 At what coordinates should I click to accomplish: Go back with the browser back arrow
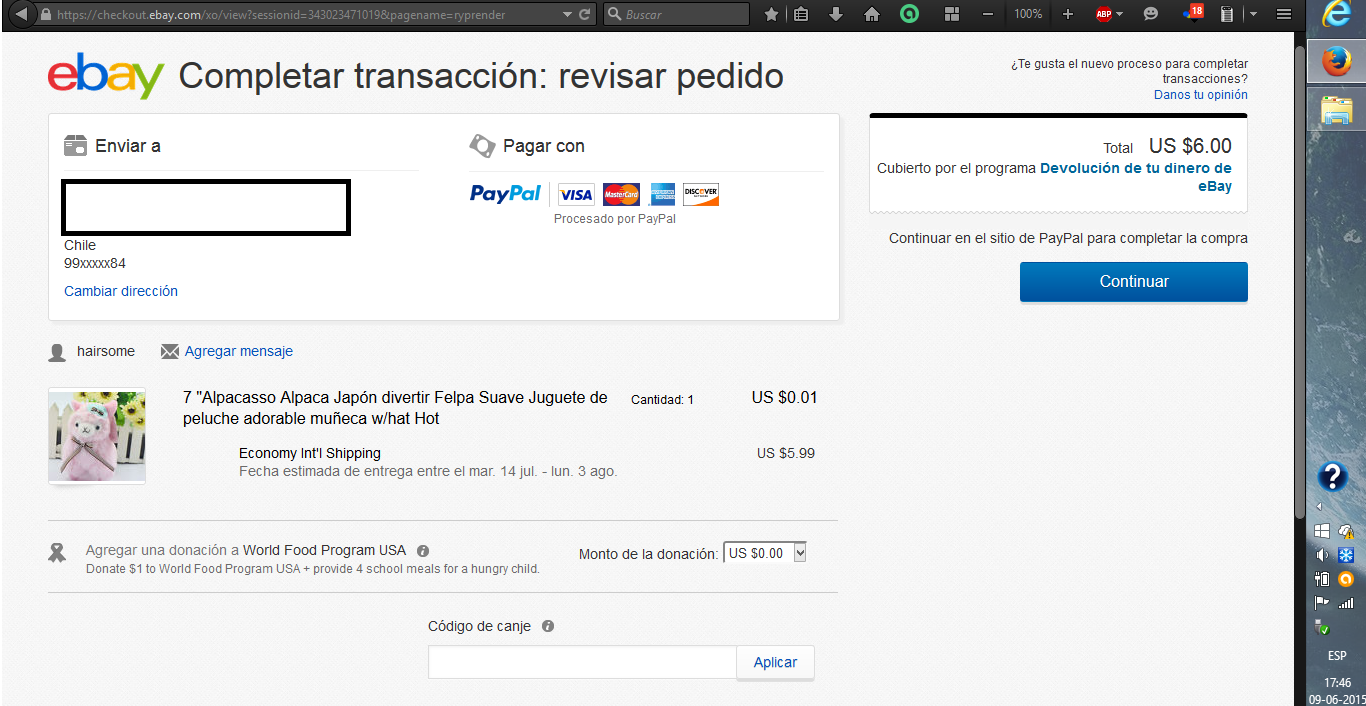[x=21, y=15]
